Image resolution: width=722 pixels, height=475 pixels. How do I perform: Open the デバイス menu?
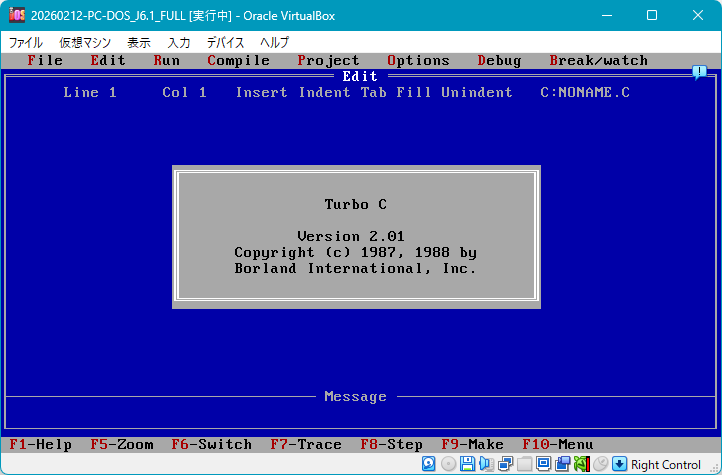[x=225, y=42]
